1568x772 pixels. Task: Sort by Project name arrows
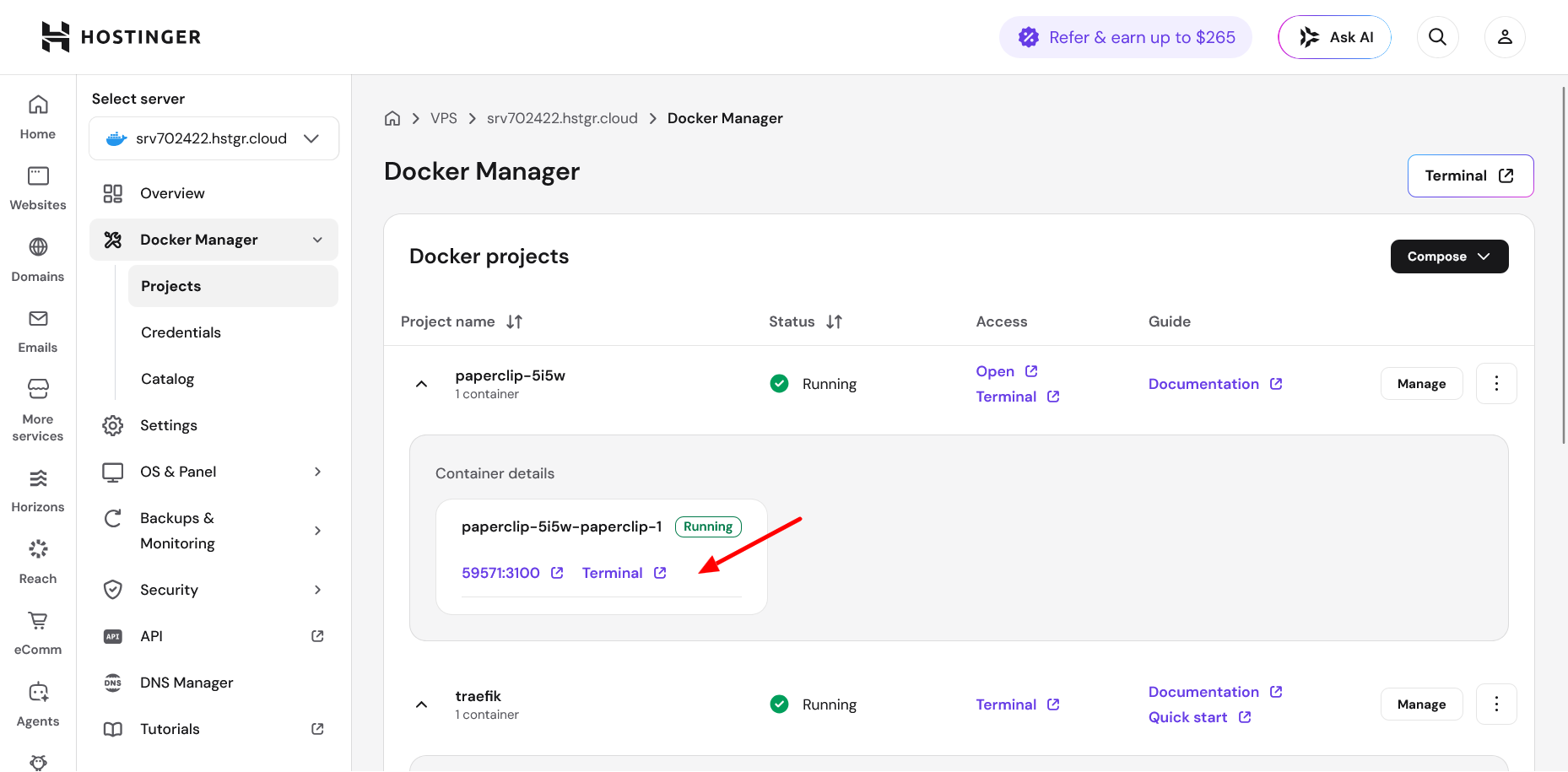pyautogui.click(x=514, y=321)
